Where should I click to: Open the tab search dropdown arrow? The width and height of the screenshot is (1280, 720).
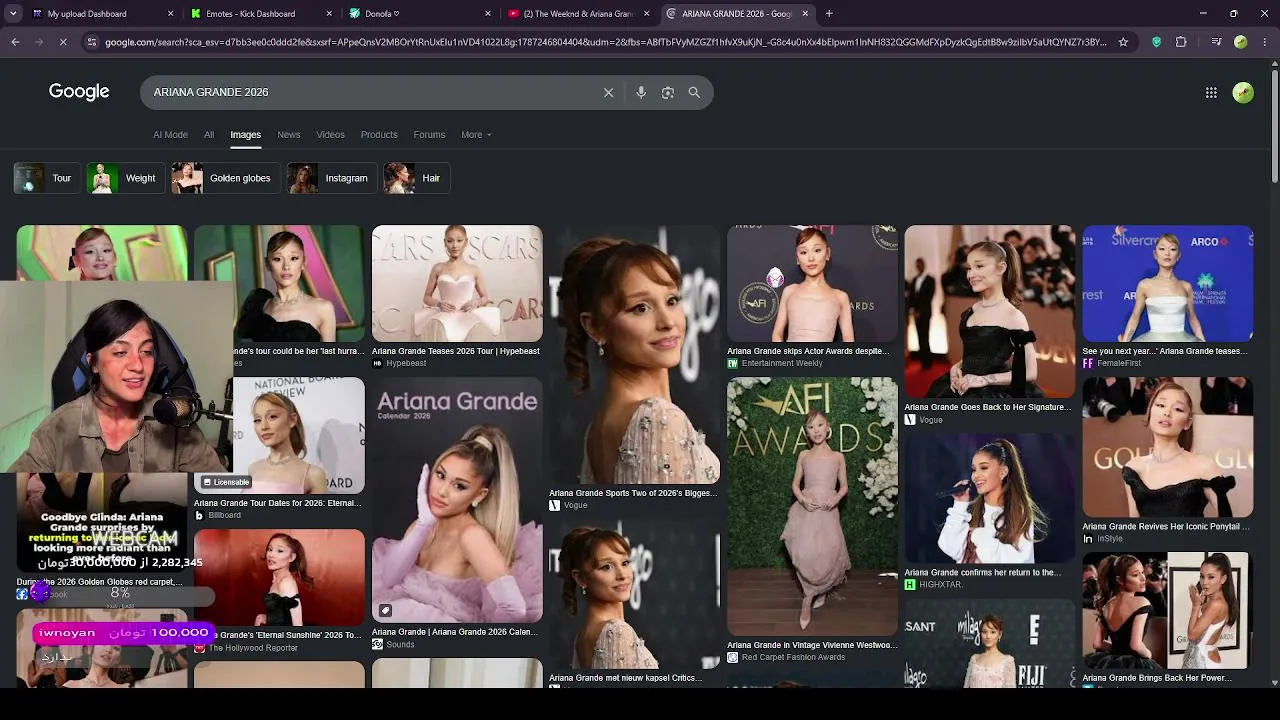pyautogui.click(x=13, y=14)
